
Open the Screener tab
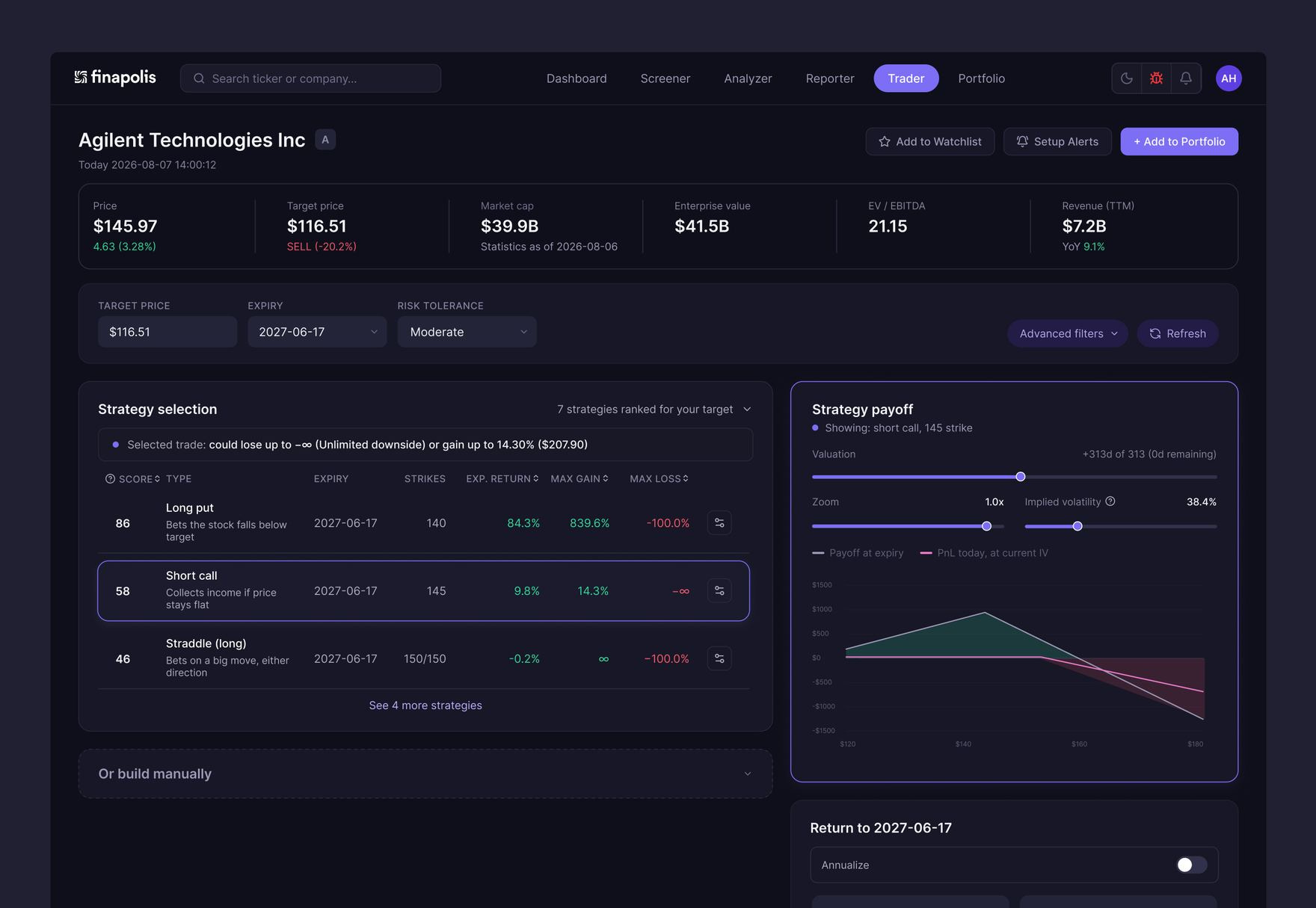tap(665, 78)
